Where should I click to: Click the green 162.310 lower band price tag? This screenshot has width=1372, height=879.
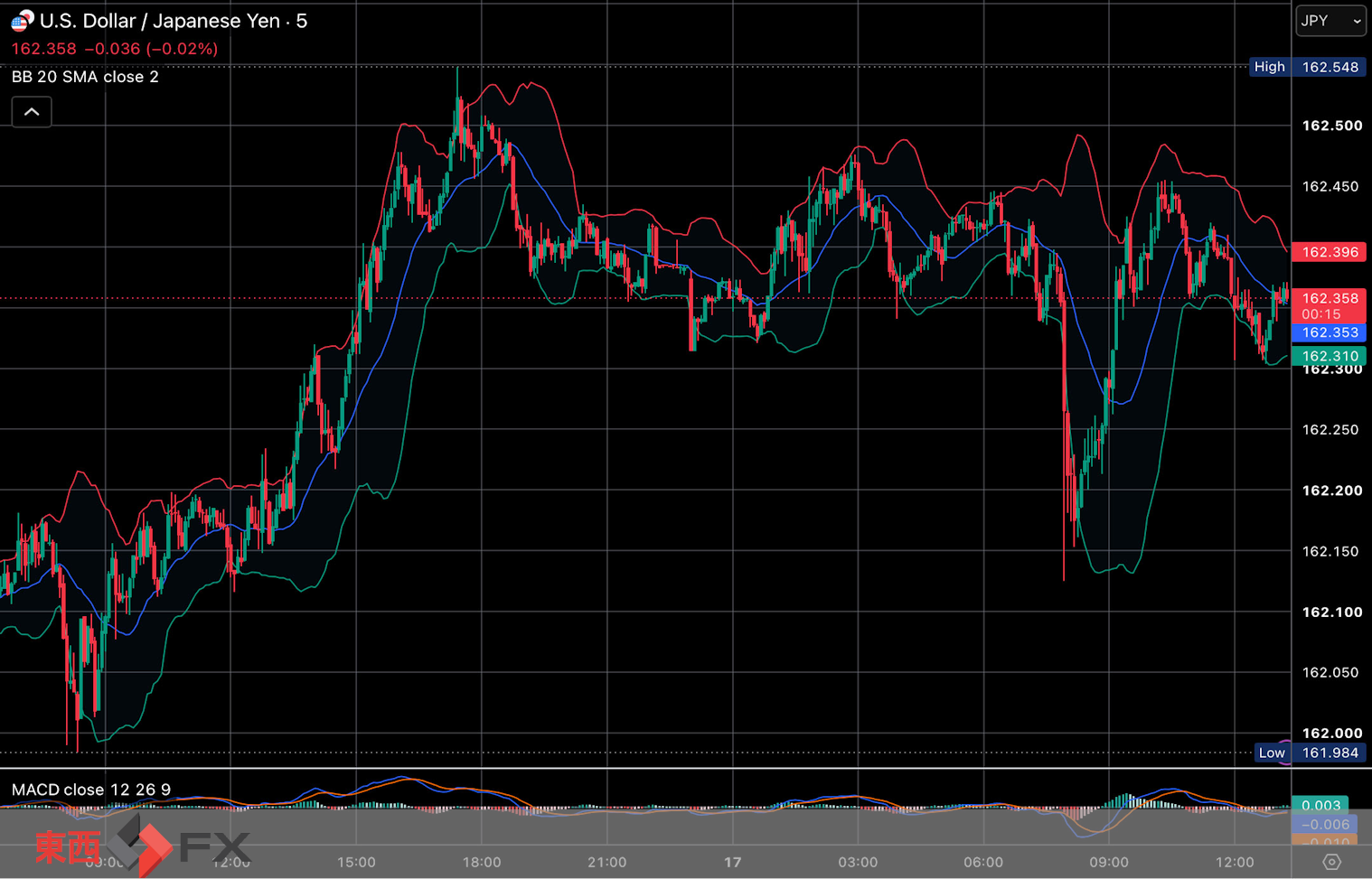pos(1329,356)
